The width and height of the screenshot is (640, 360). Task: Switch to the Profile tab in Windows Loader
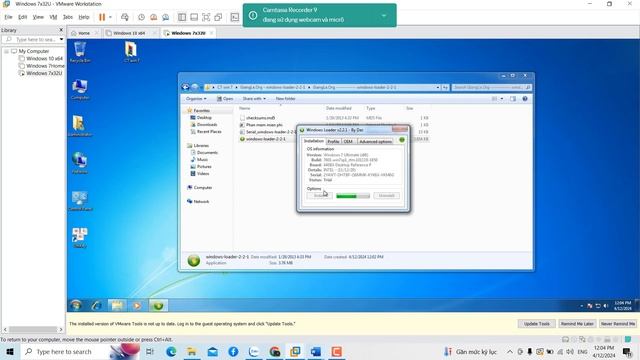(333, 141)
